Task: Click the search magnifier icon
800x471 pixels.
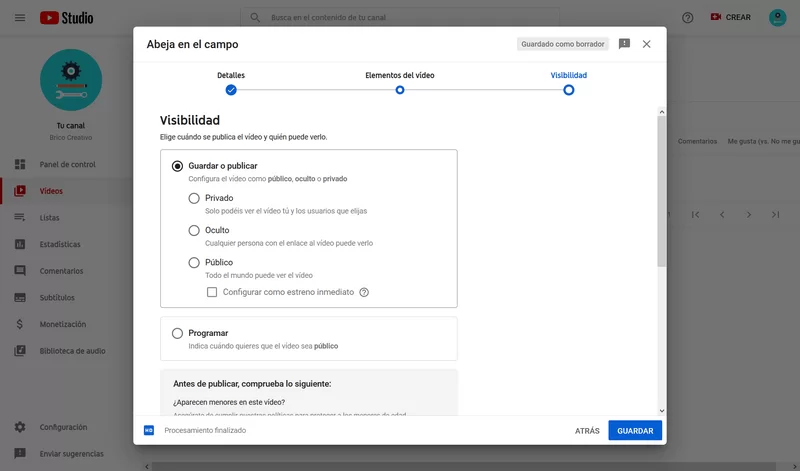Action: [x=255, y=17]
